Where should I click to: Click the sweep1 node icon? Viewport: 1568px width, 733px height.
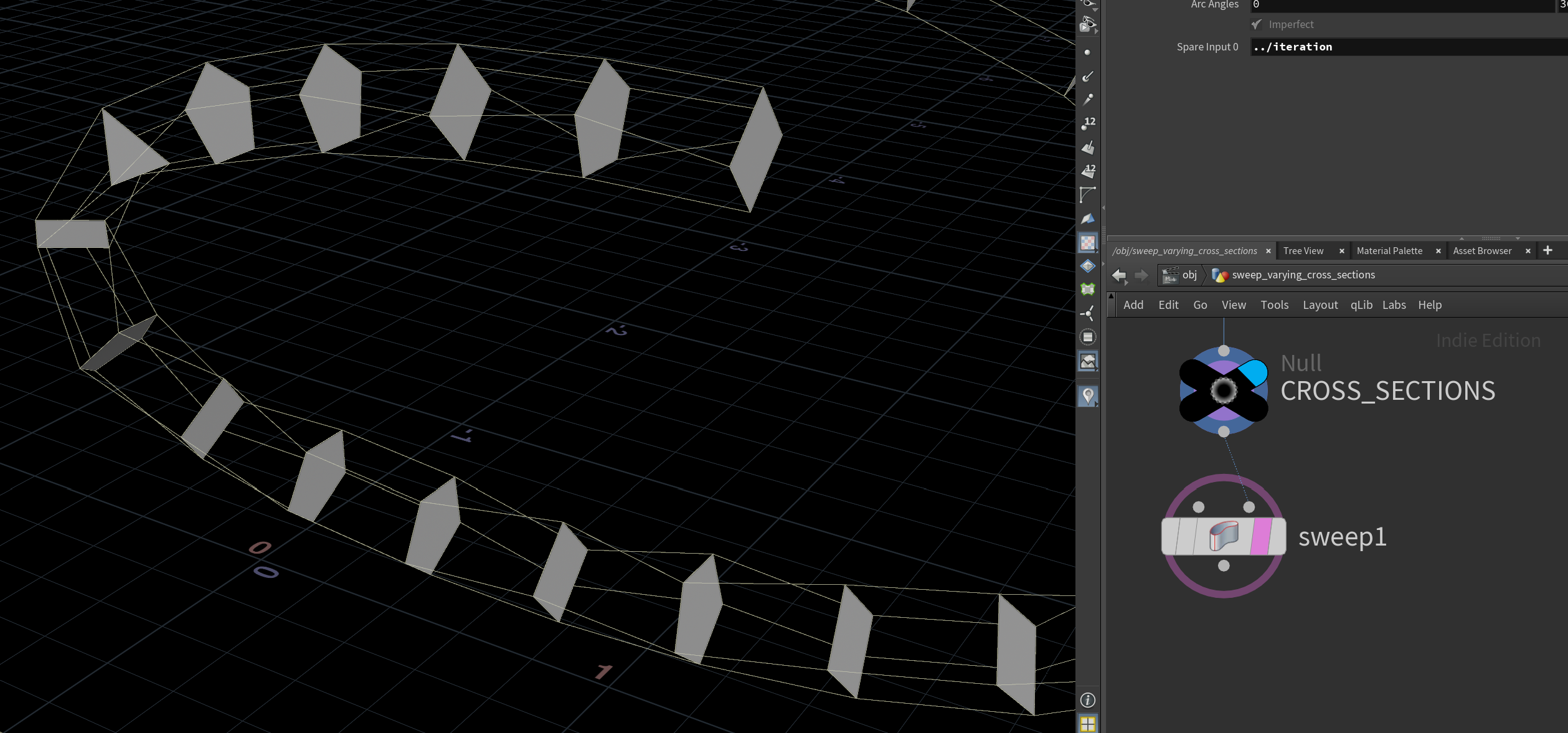1223,536
